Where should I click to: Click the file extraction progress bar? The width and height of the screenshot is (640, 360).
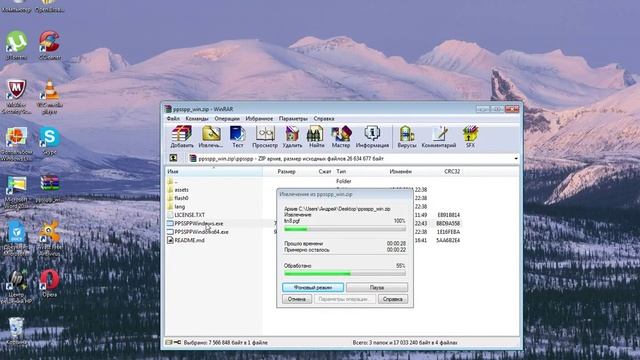[x=345, y=229]
